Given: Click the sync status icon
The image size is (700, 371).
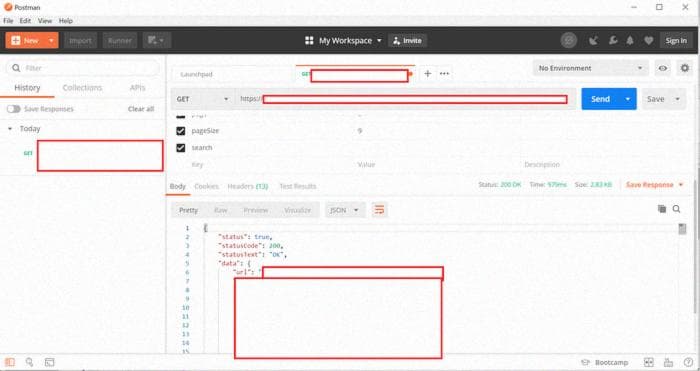Looking at the screenshot, I should pos(569,41).
